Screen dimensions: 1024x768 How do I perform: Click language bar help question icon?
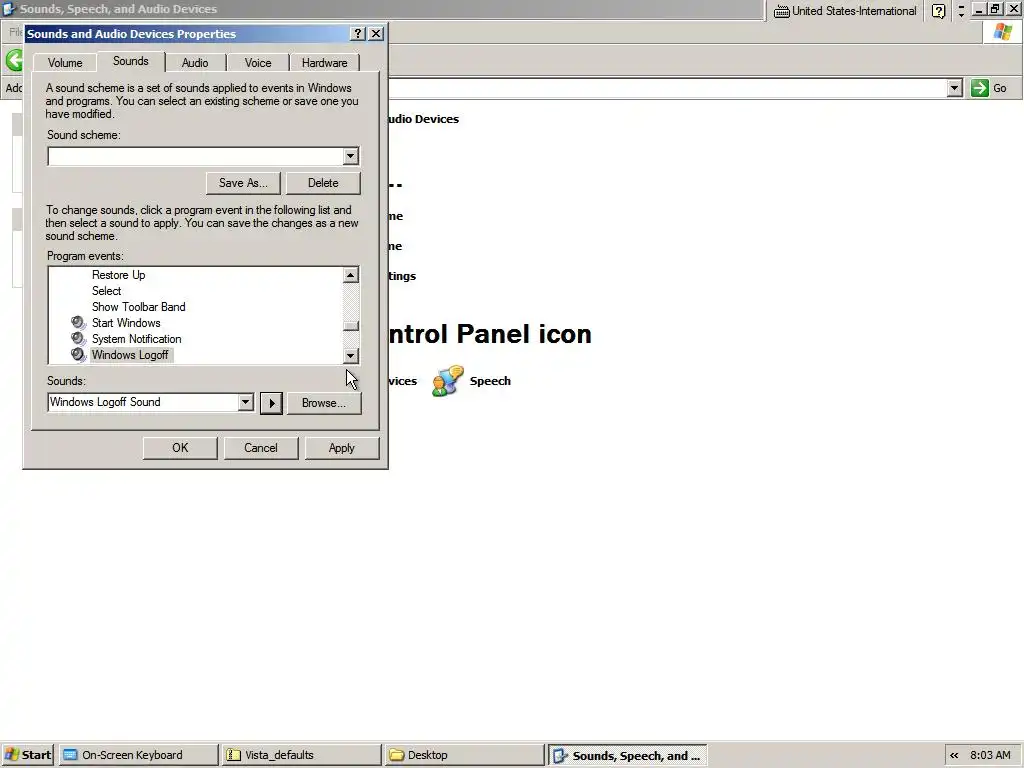pos(938,11)
